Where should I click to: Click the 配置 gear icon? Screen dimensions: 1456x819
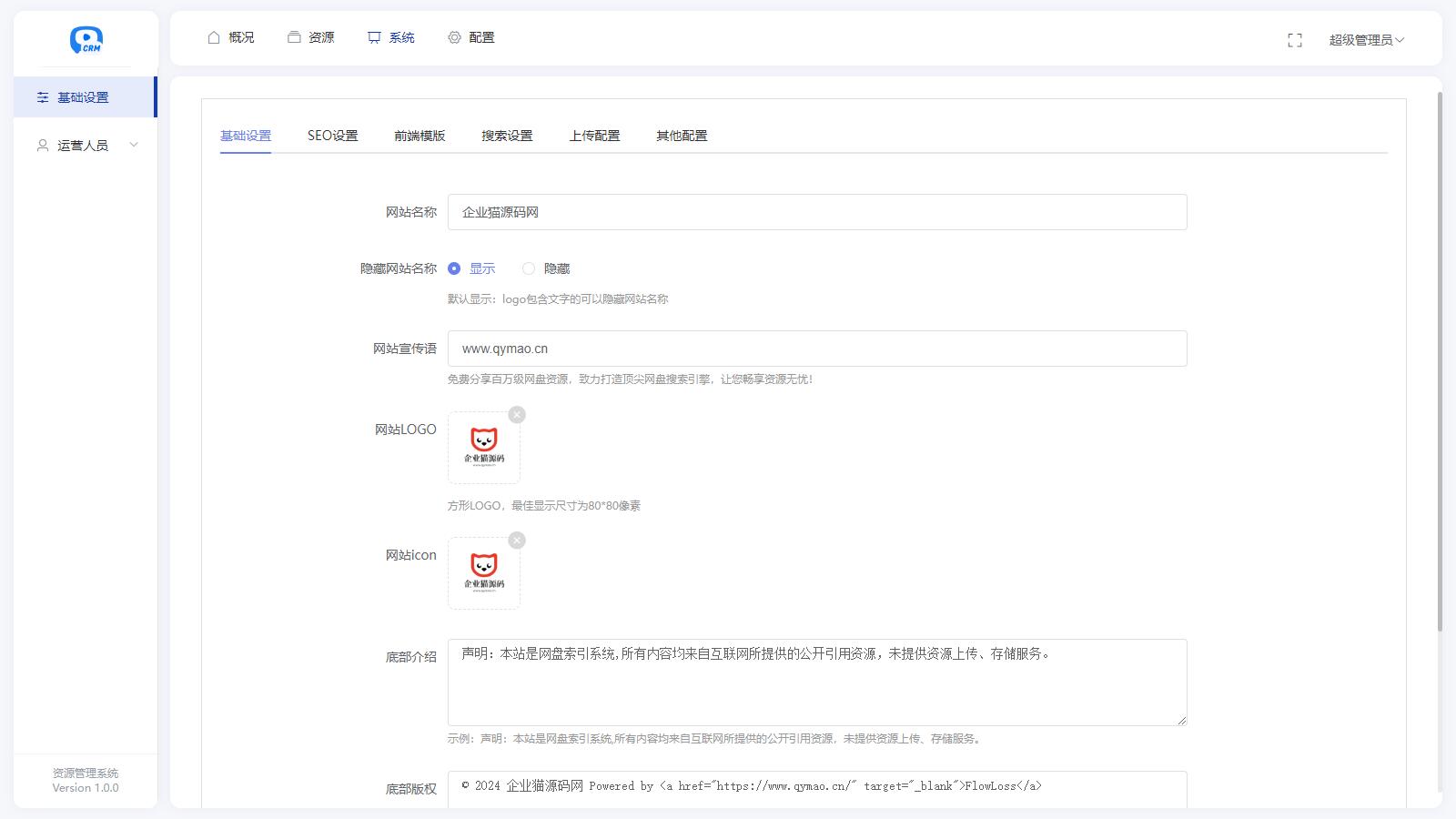coord(454,37)
